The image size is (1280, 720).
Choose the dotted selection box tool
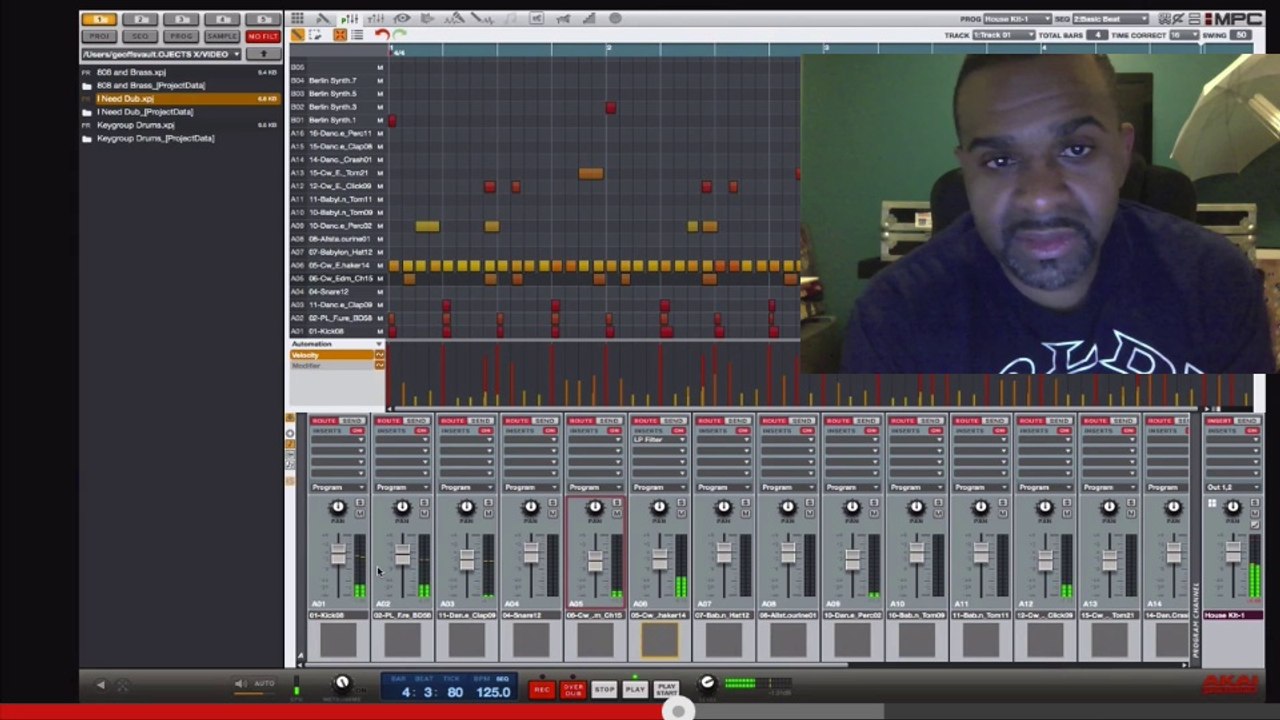[315, 35]
